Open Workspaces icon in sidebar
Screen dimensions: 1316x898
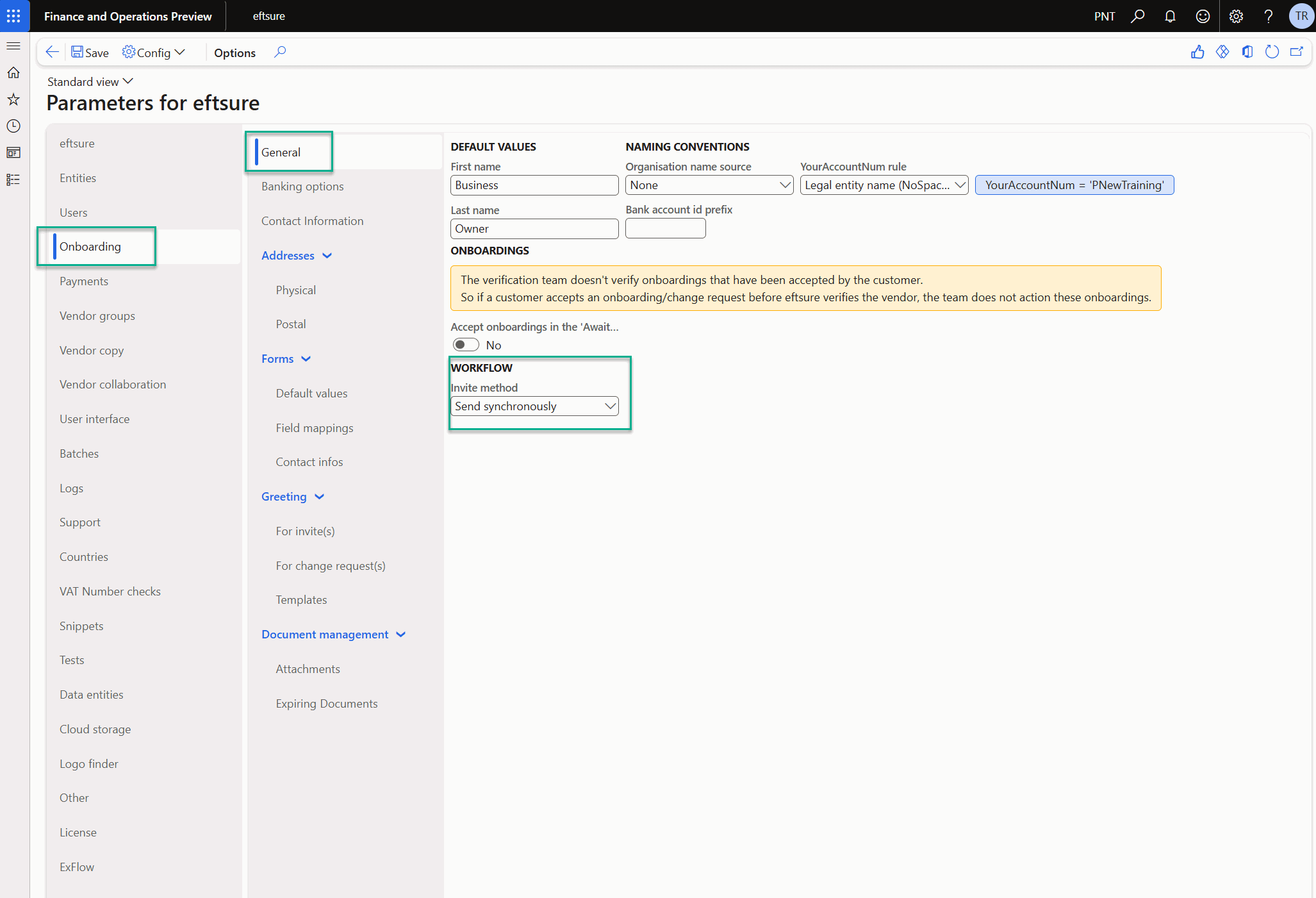[x=13, y=153]
